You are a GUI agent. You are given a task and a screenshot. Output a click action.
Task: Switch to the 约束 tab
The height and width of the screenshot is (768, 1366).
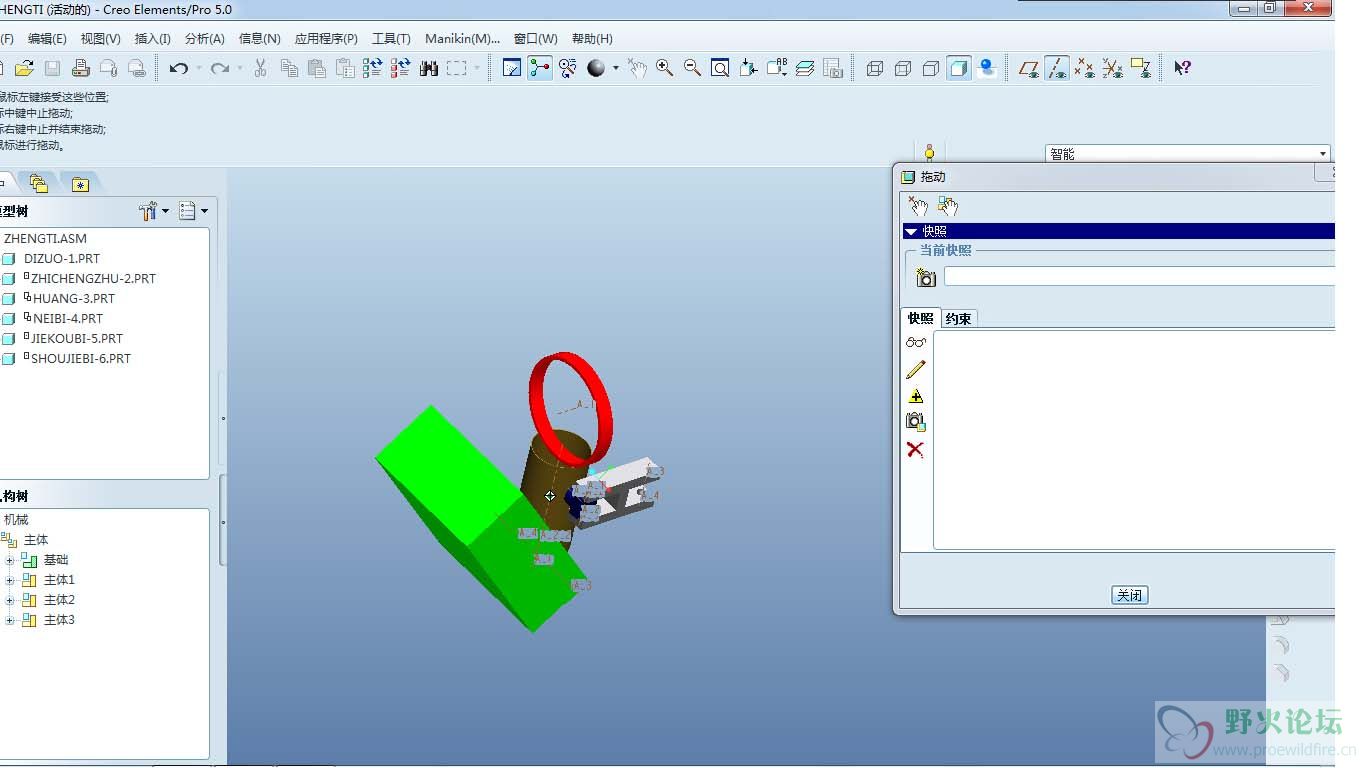(958, 319)
